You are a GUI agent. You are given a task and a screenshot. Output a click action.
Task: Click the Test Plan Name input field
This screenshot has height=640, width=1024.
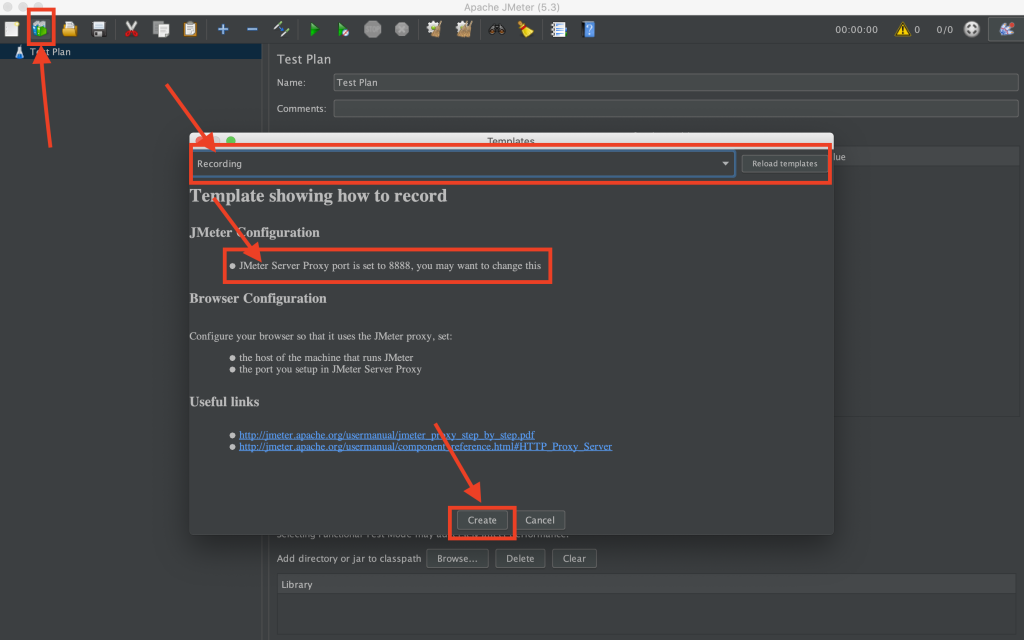pyautogui.click(x=675, y=82)
